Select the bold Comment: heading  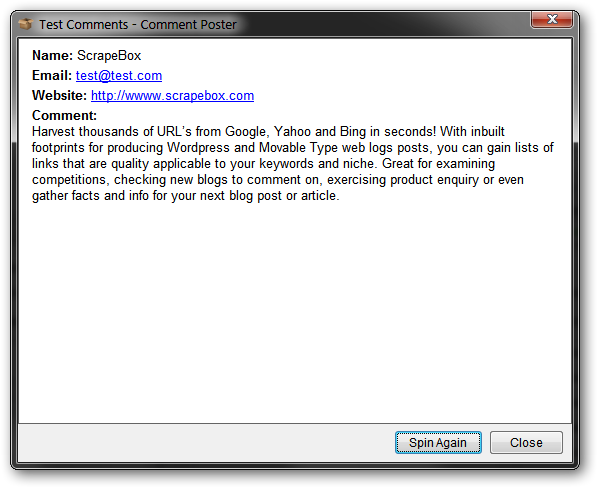pyautogui.click(x=64, y=115)
